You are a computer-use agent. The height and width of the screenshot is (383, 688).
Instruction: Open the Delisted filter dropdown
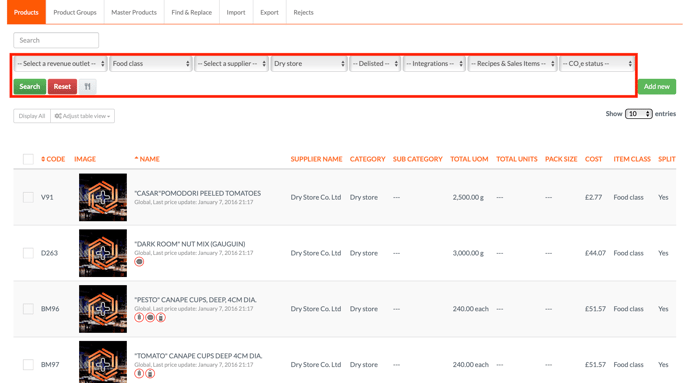[x=375, y=64]
